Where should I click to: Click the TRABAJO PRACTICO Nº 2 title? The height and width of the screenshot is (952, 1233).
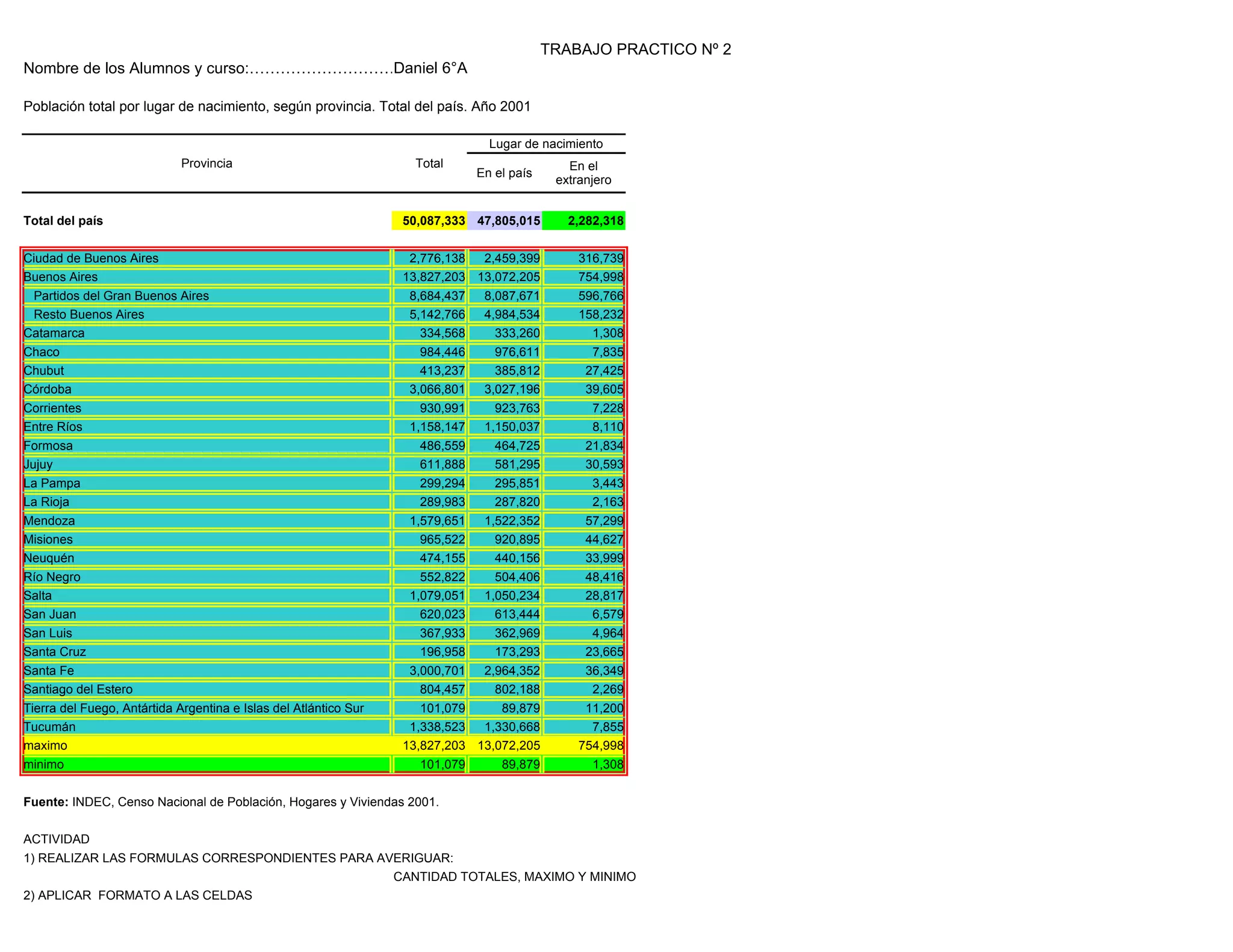pos(635,49)
